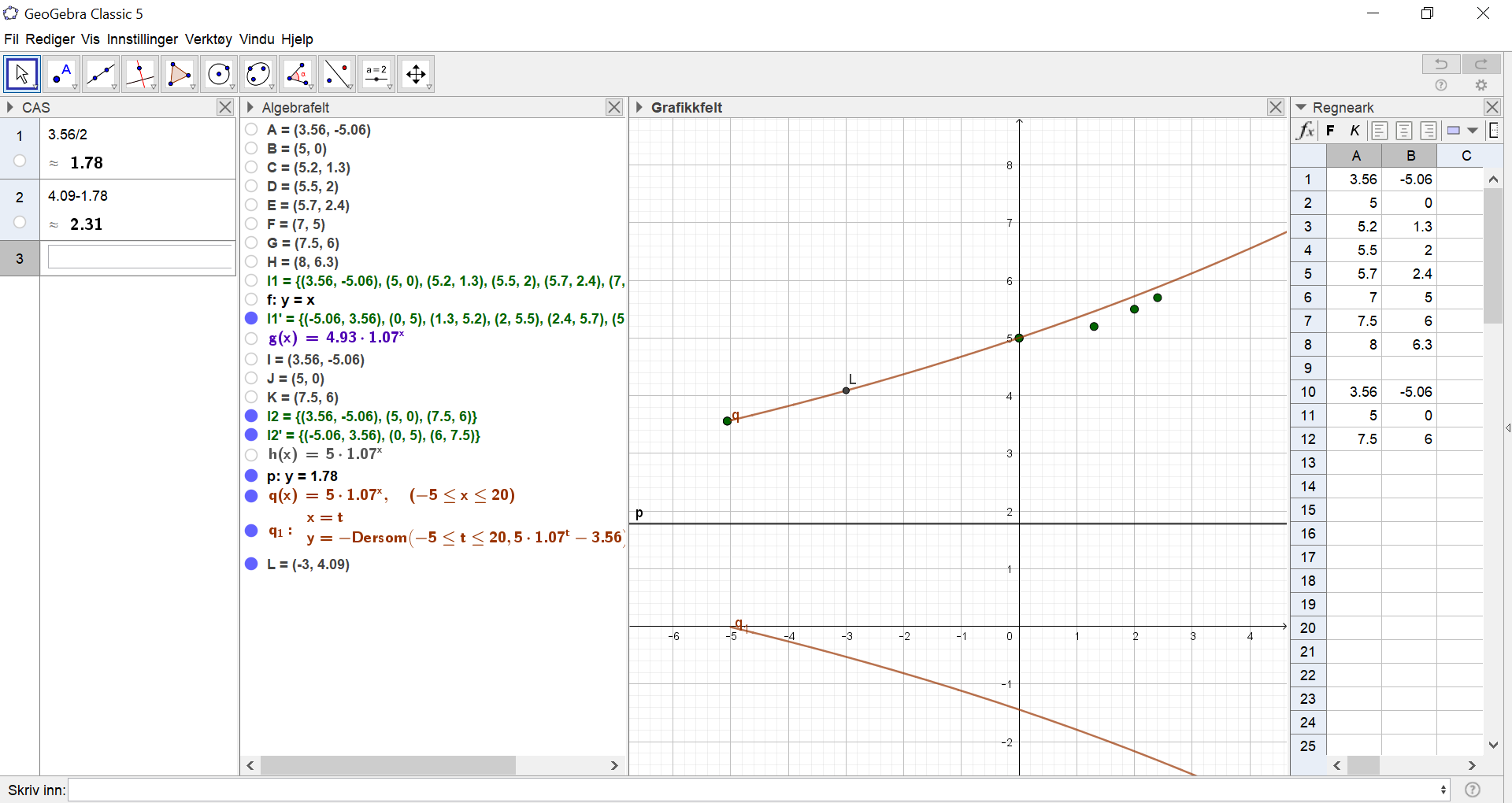Image resolution: width=1512 pixels, height=803 pixels.
Task: Click the Undo arrow button
Action: [x=1441, y=64]
